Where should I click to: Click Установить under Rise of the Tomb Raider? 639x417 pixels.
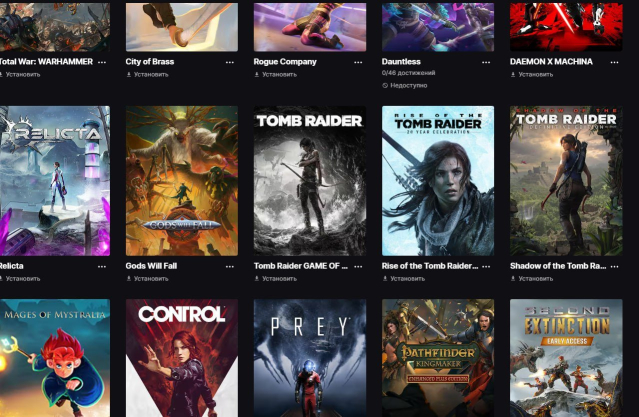coord(404,279)
